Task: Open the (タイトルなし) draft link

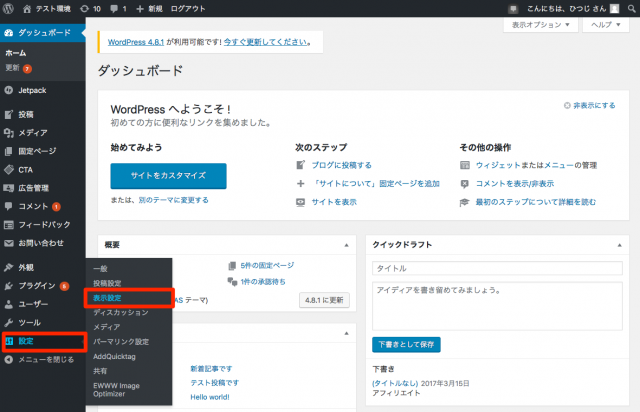Action: (395, 383)
